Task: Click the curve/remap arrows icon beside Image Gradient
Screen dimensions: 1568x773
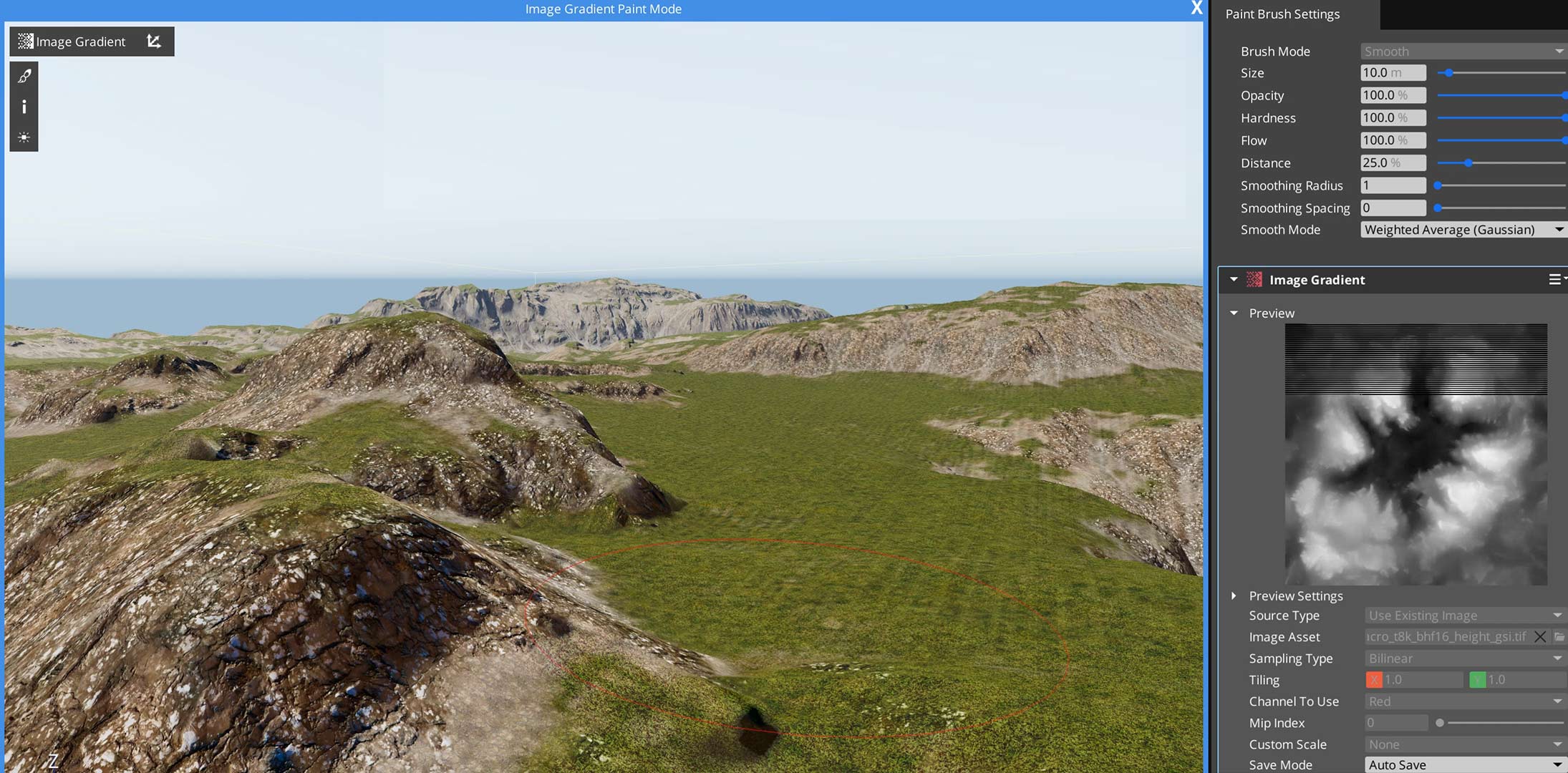Action: click(153, 41)
